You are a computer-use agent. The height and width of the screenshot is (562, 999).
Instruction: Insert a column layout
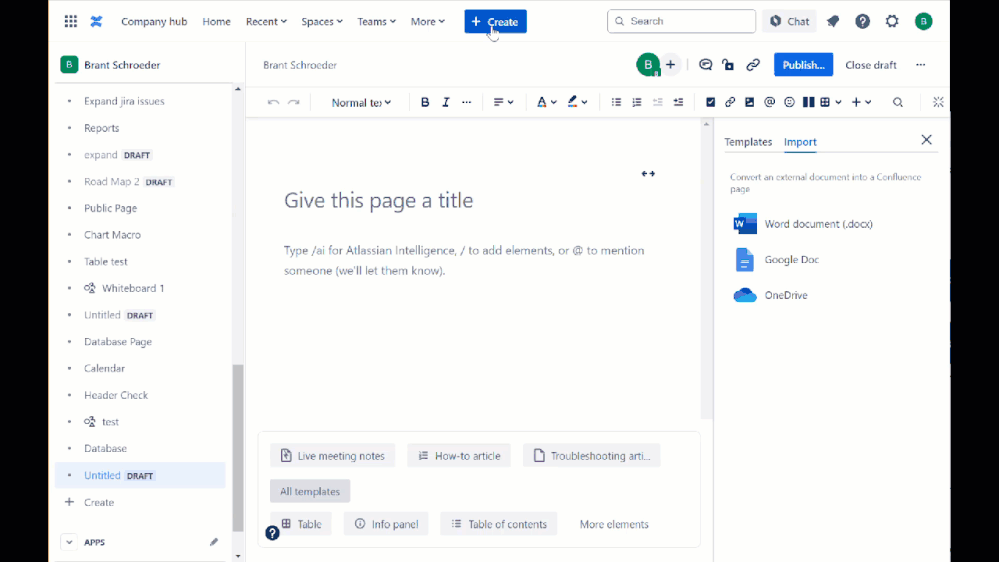click(x=809, y=102)
